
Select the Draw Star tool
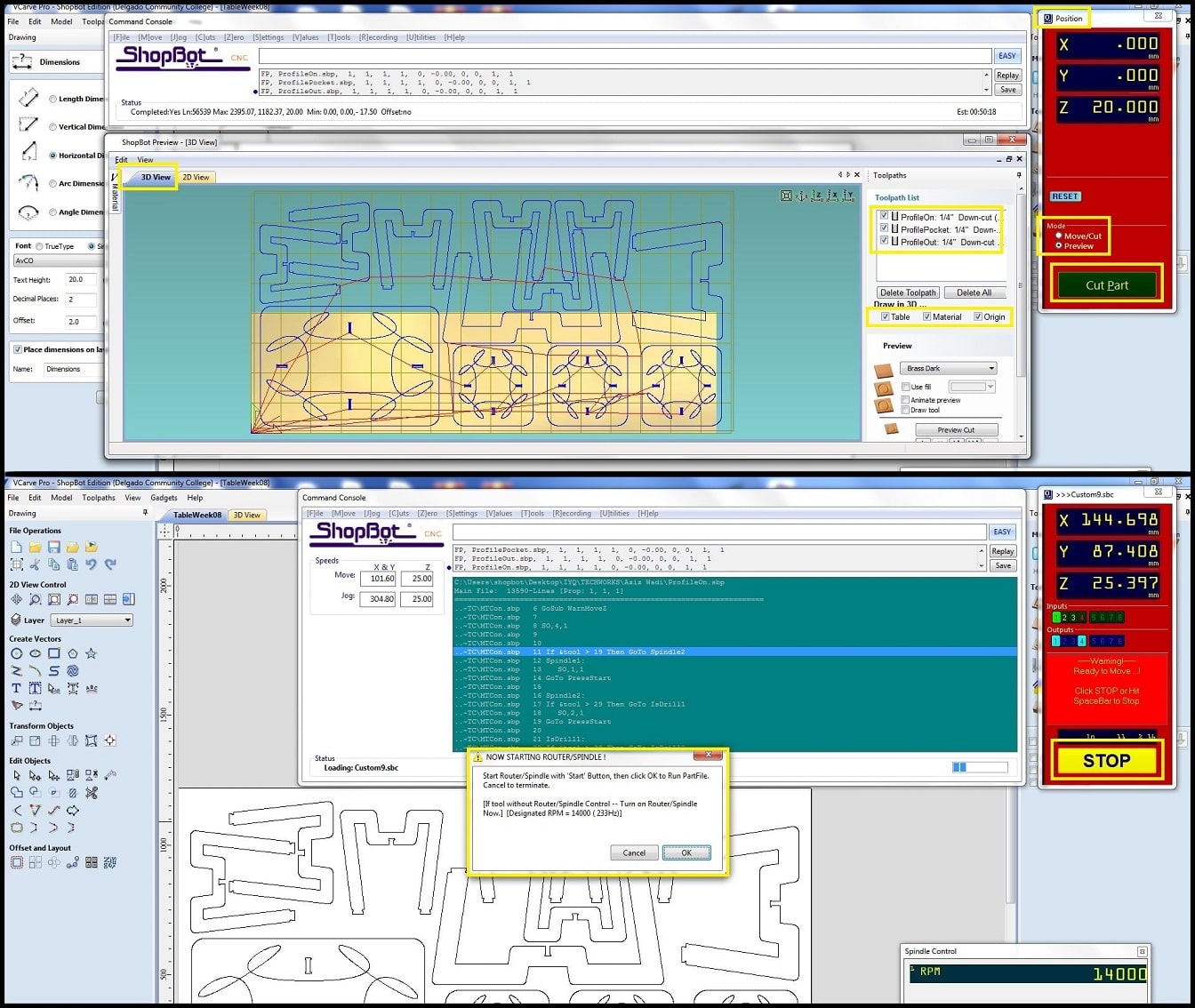point(91,653)
